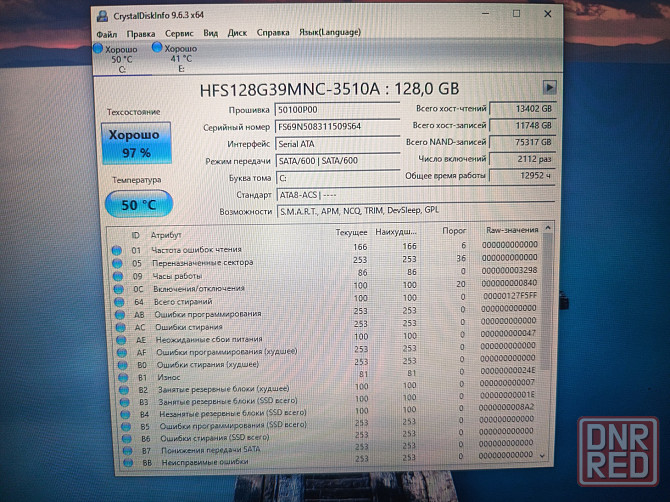Maximize the CrystalDiskInfo window
Viewport: 670px width, 502px height.
click(517, 14)
